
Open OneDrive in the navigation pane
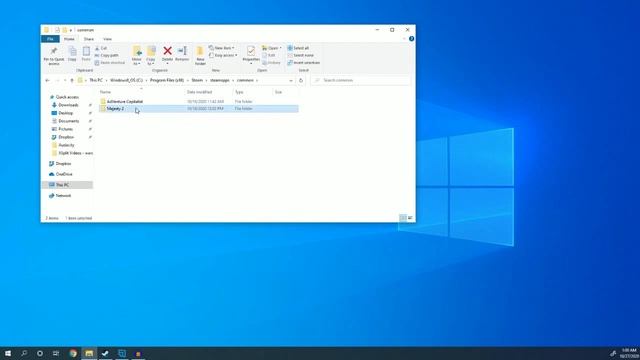coord(64,174)
